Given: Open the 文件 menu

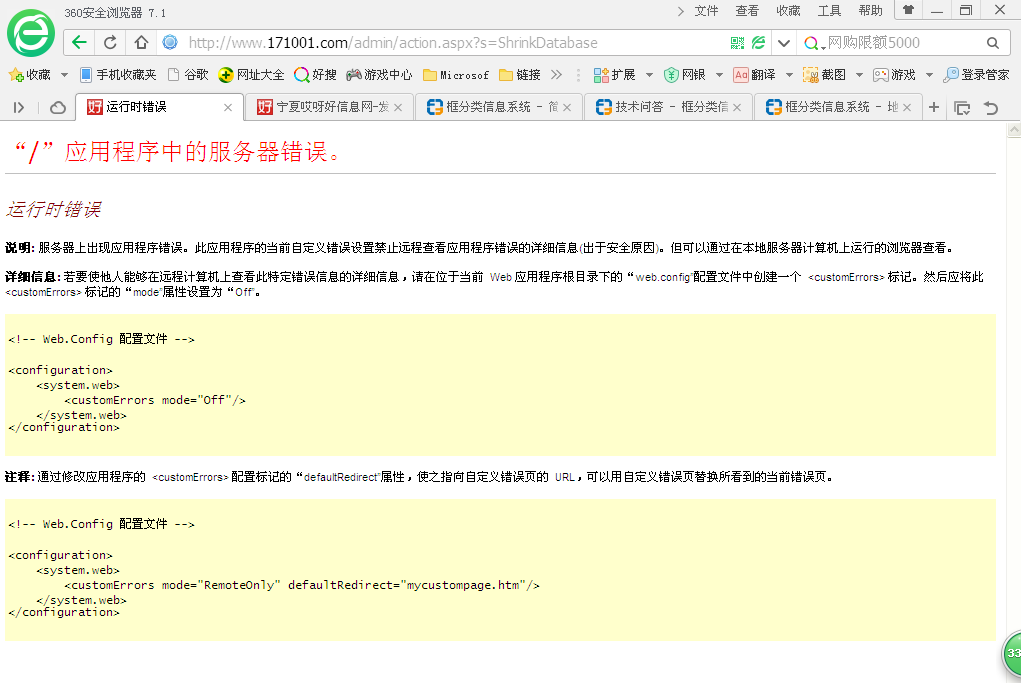Looking at the screenshot, I should click(x=706, y=10).
